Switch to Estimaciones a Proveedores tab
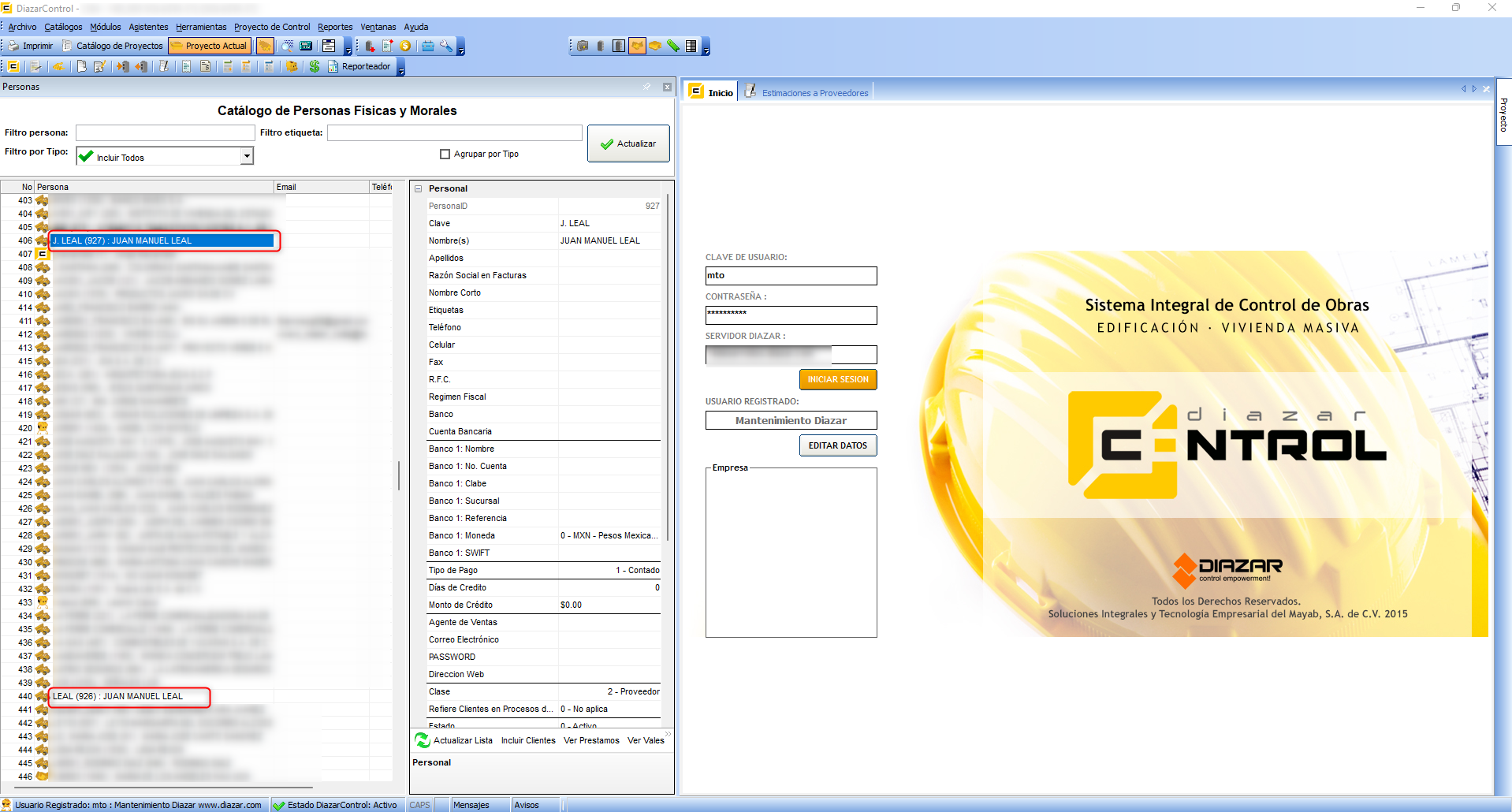The image size is (1512, 812). pyautogui.click(x=814, y=93)
